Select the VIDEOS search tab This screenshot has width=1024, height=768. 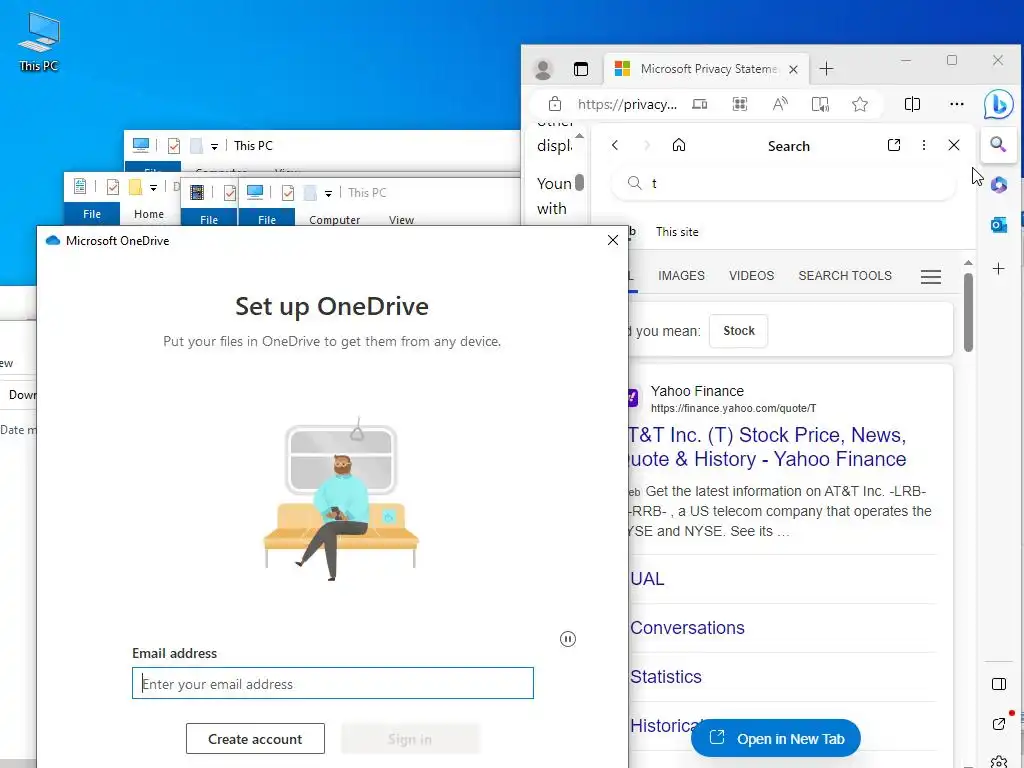point(751,276)
